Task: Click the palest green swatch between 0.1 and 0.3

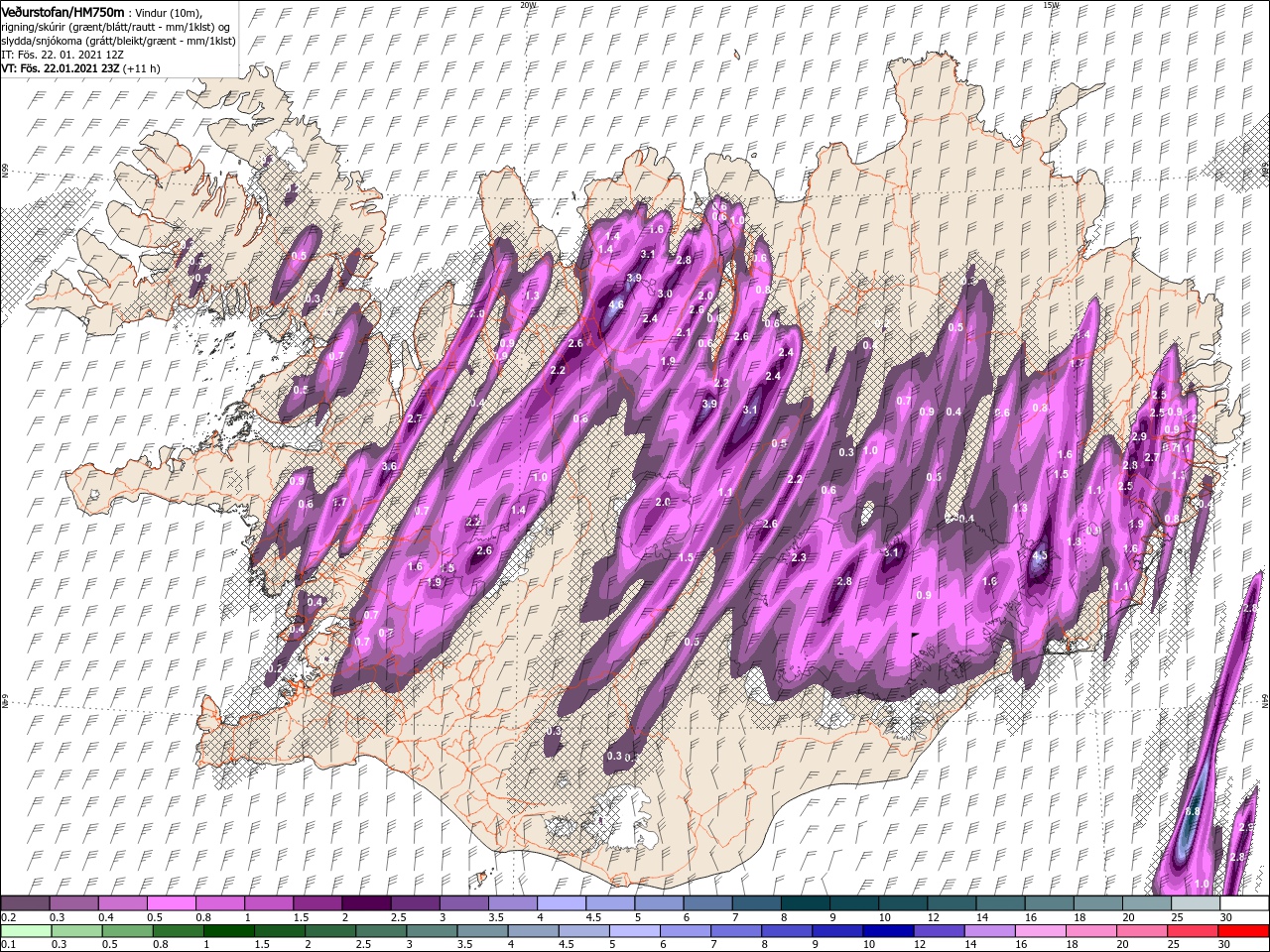Action: (25, 930)
